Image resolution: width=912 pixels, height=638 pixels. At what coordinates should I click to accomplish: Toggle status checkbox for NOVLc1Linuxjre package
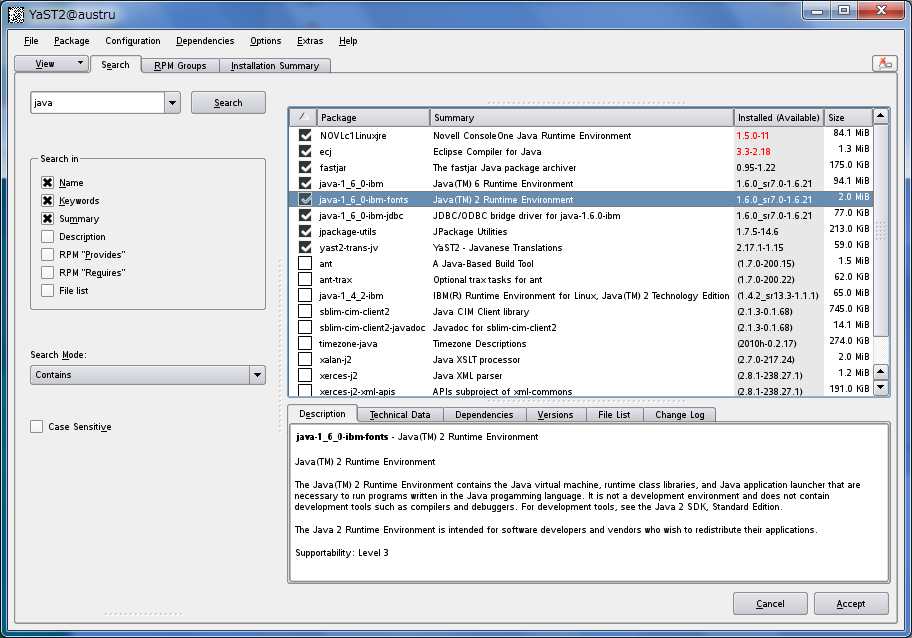(x=305, y=135)
